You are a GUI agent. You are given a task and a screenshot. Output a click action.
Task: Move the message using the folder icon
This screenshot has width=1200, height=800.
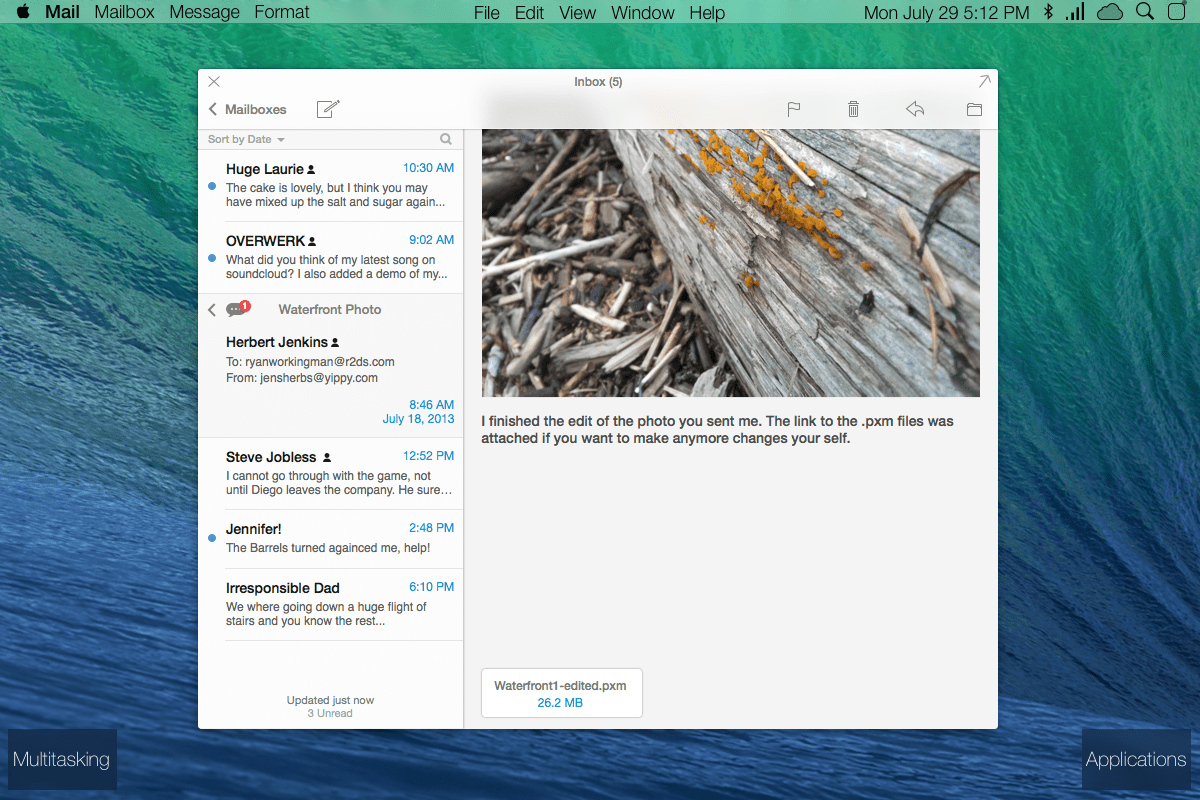click(x=974, y=109)
